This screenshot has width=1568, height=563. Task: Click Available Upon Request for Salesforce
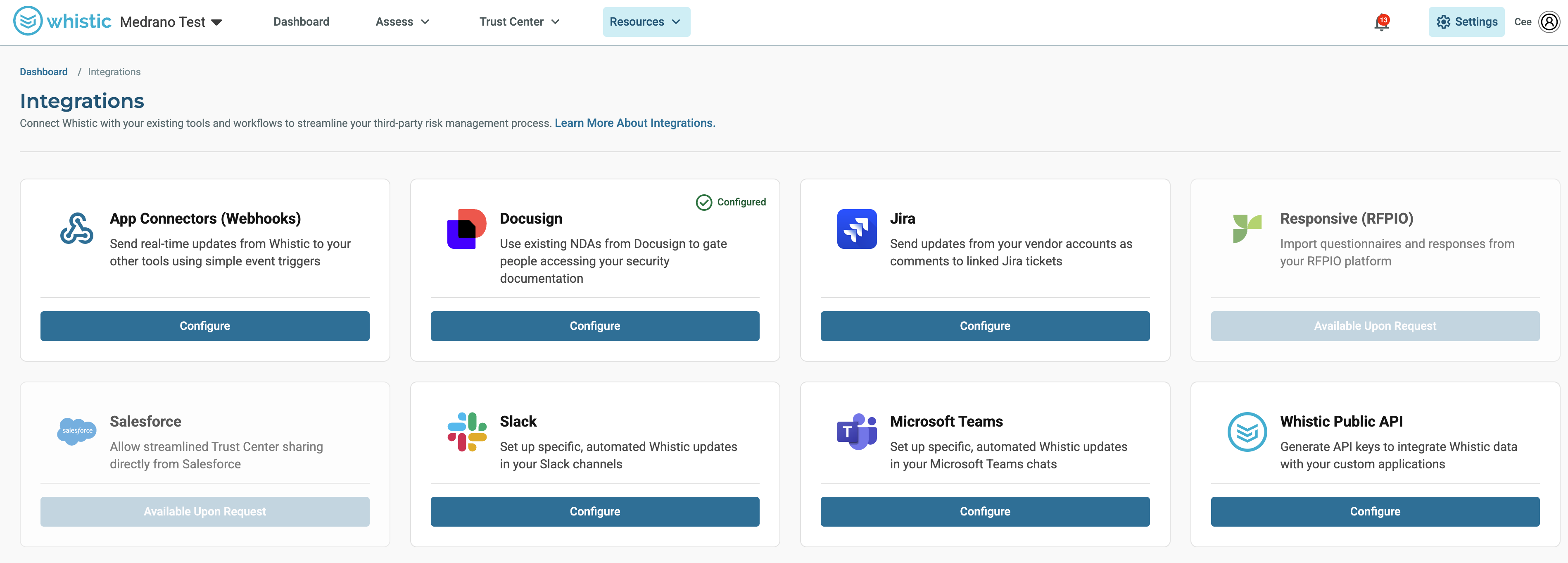(204, 512)
